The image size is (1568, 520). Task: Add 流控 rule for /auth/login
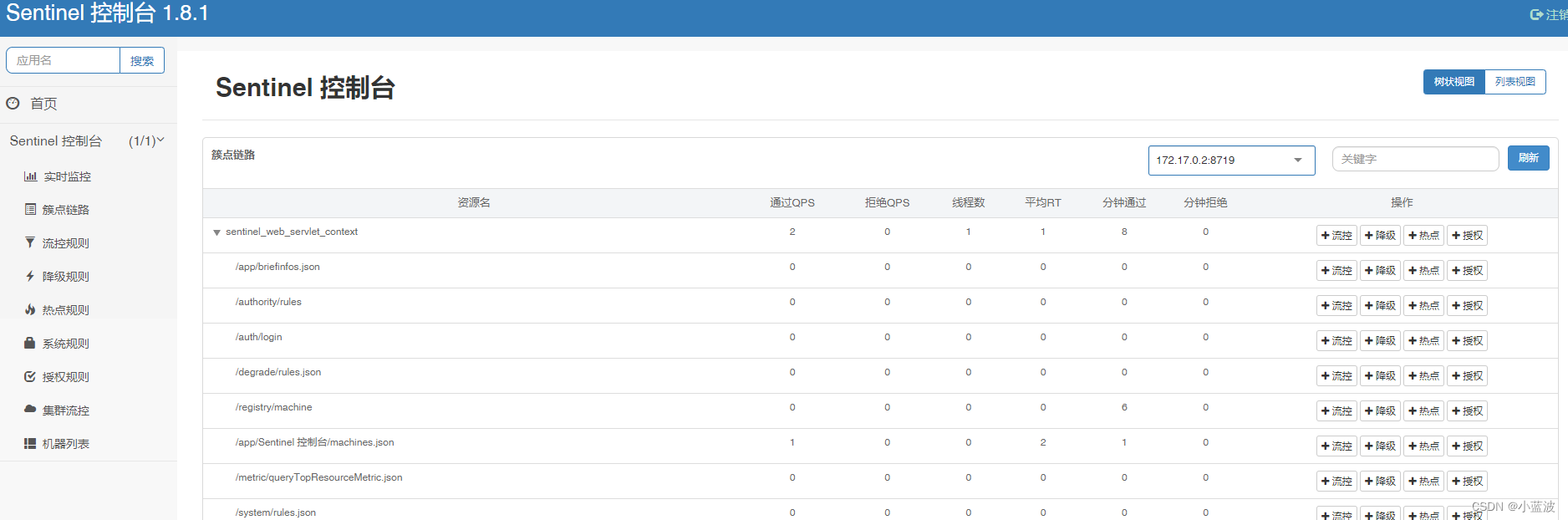point(1336,341)
